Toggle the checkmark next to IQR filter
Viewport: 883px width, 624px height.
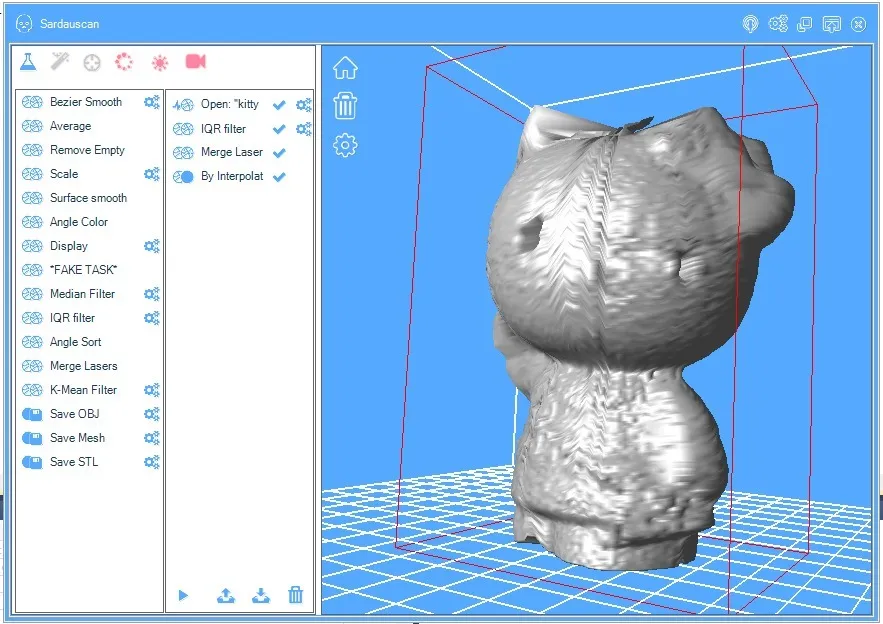(279, 128)
